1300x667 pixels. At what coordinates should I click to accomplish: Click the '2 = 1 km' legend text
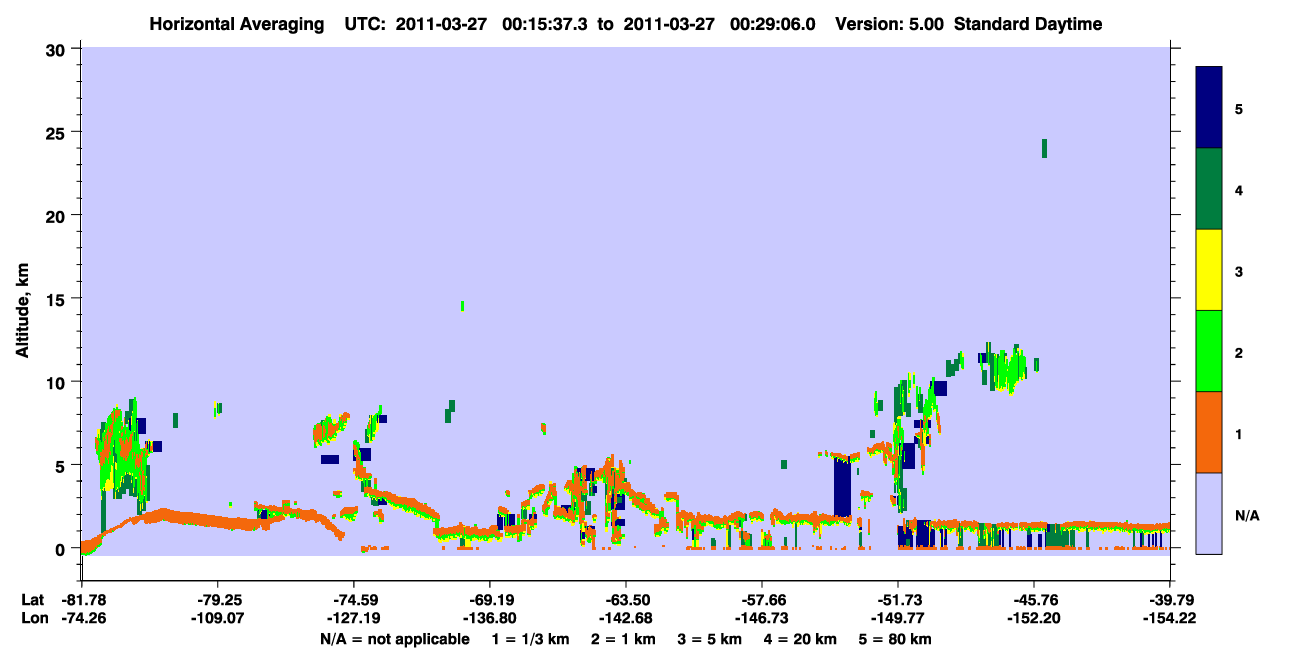tap(623, 638)
